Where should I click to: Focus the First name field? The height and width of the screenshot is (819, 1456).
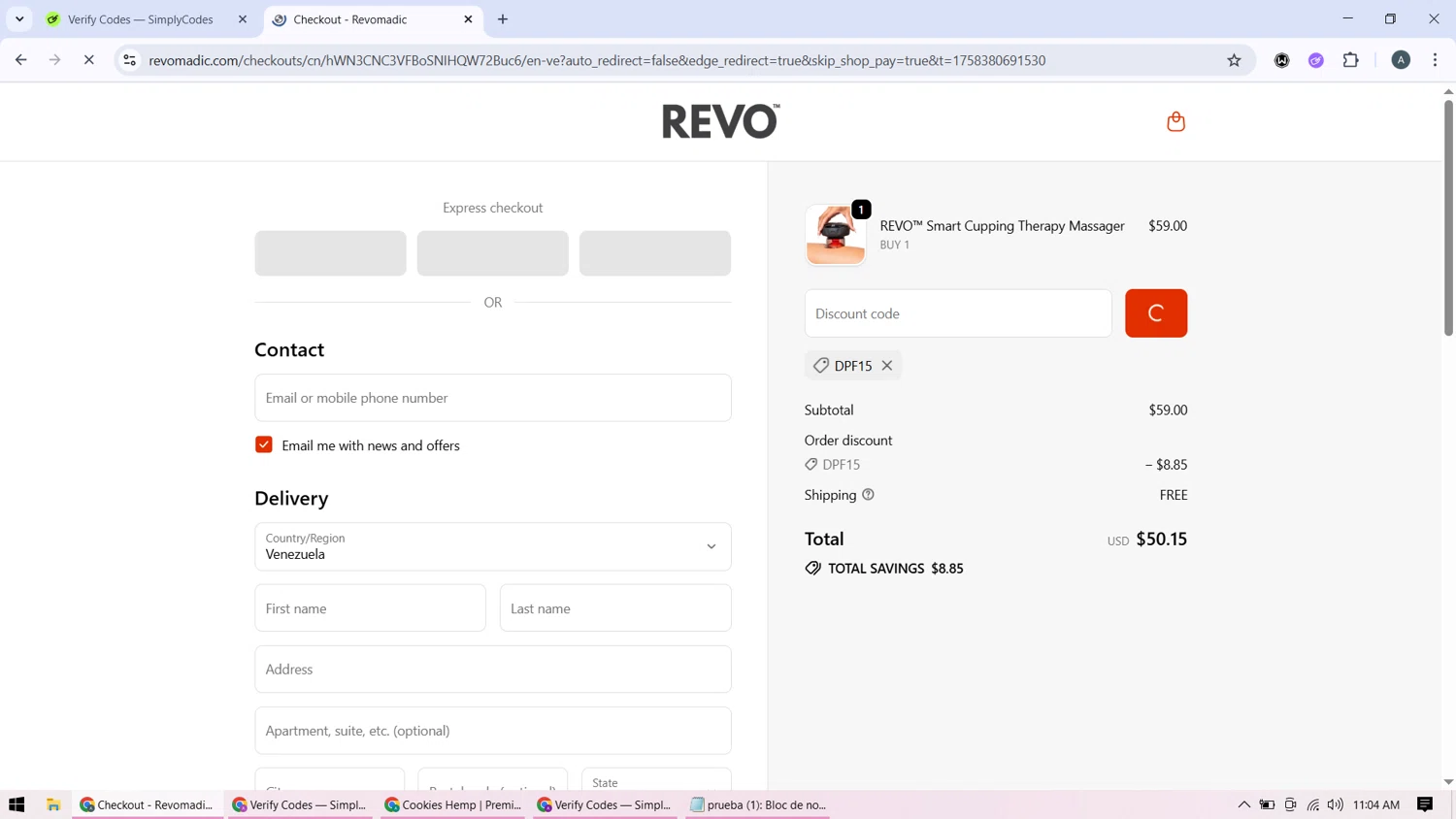coord(370,608)
